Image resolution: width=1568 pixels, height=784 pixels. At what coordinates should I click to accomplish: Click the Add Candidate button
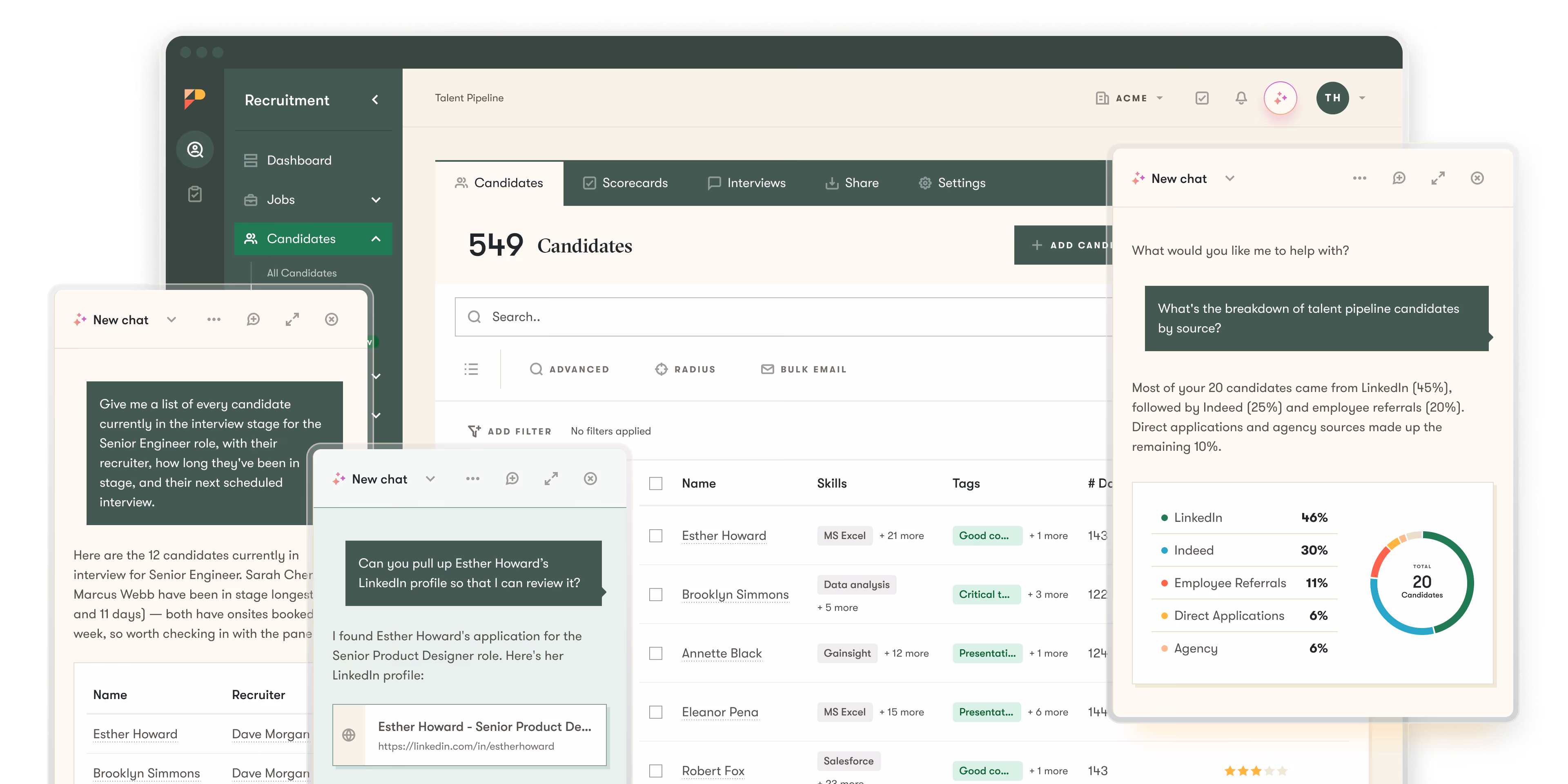tap(1063, 245)
